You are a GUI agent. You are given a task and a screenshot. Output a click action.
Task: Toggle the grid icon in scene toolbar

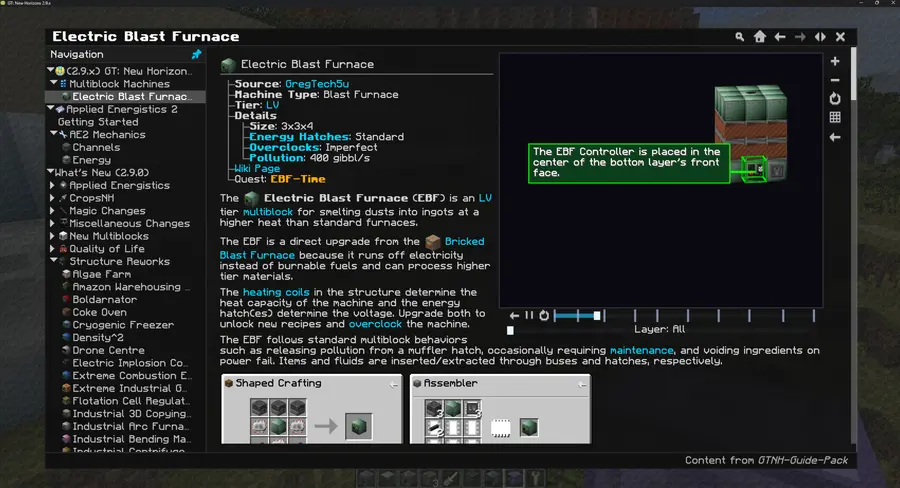coord(835,118)
